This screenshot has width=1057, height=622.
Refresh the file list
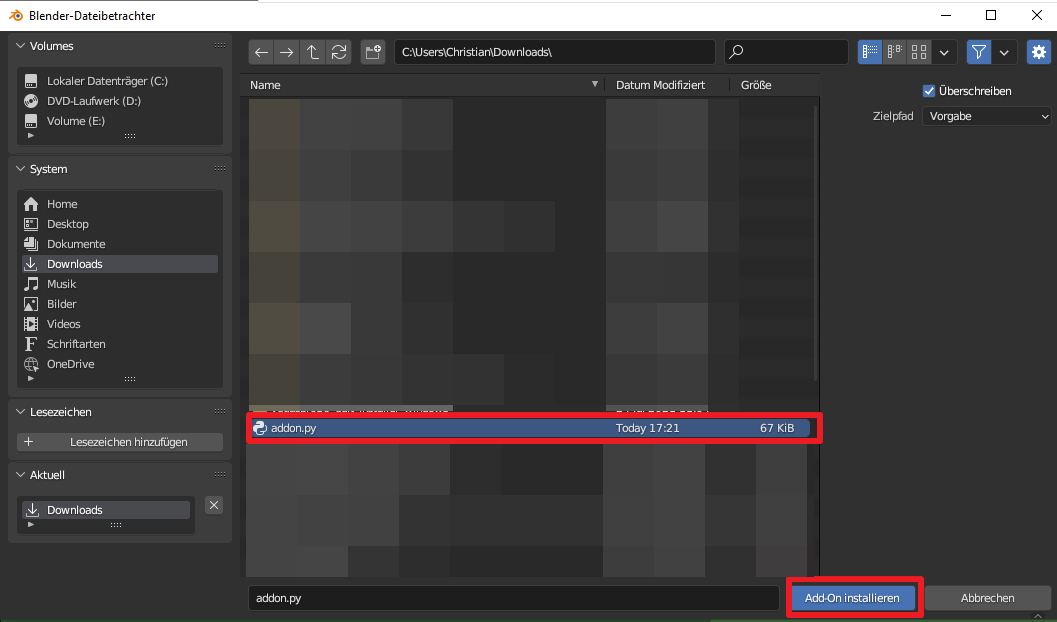point(339,52)
